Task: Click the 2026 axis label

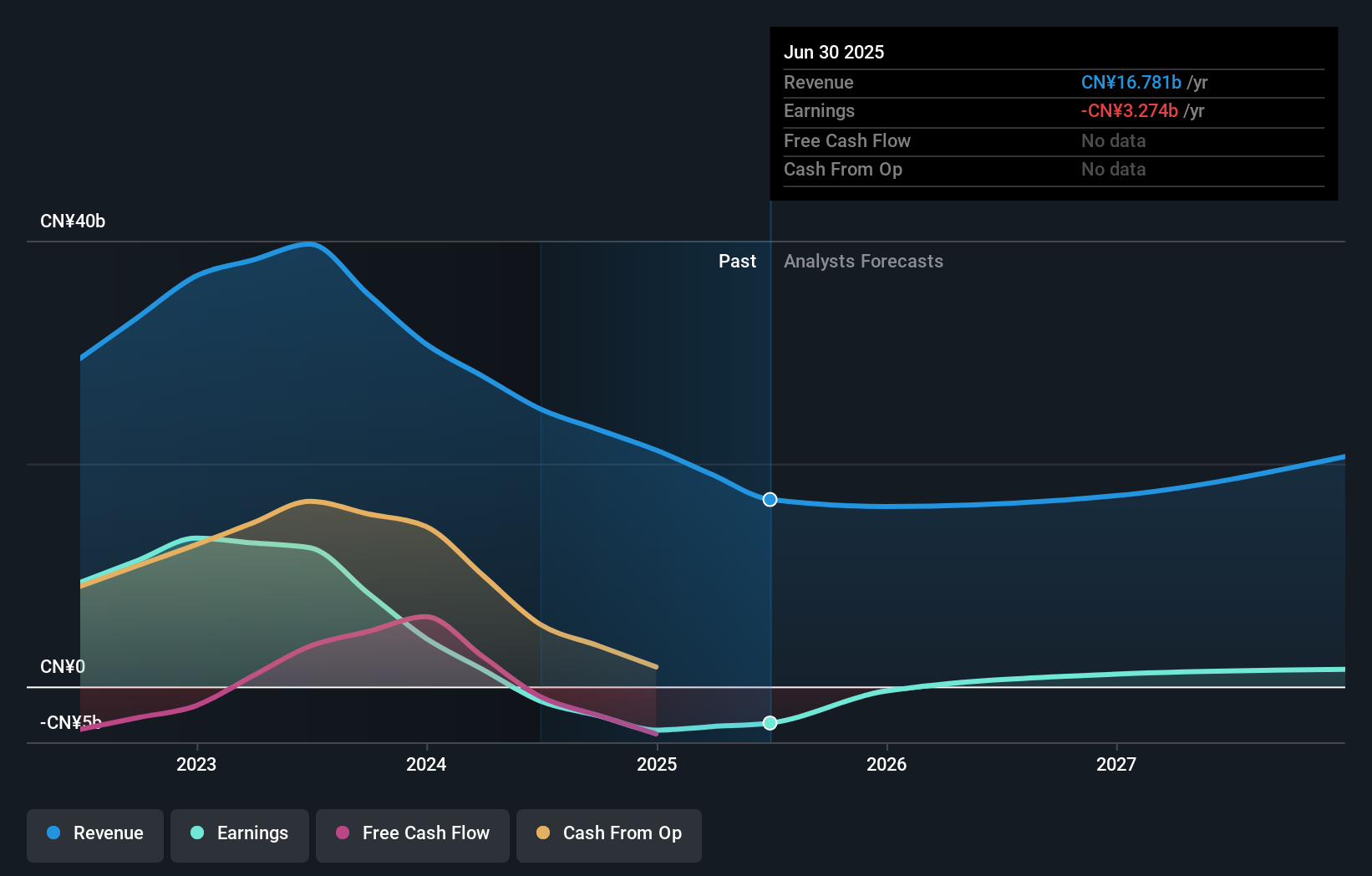Action: [888, 763]
